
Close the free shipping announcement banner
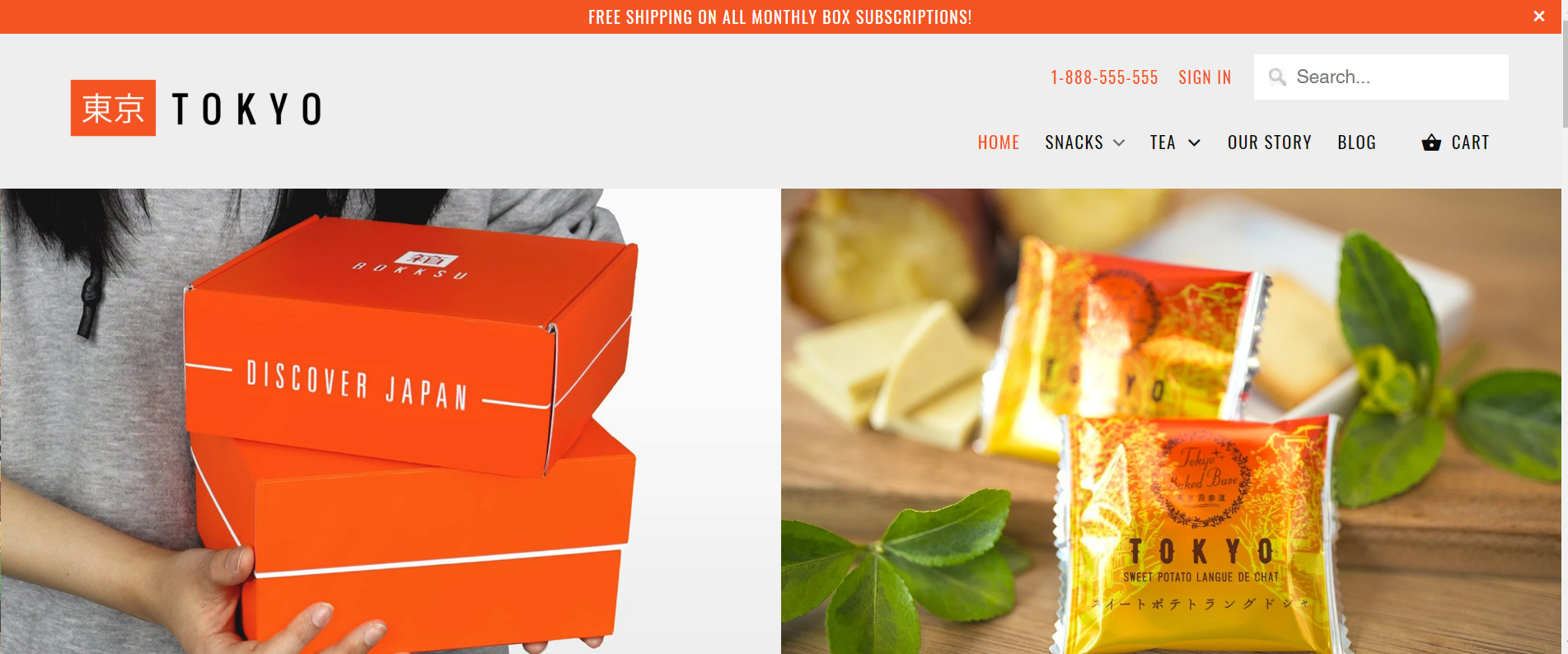click(x=1538, y=16)
